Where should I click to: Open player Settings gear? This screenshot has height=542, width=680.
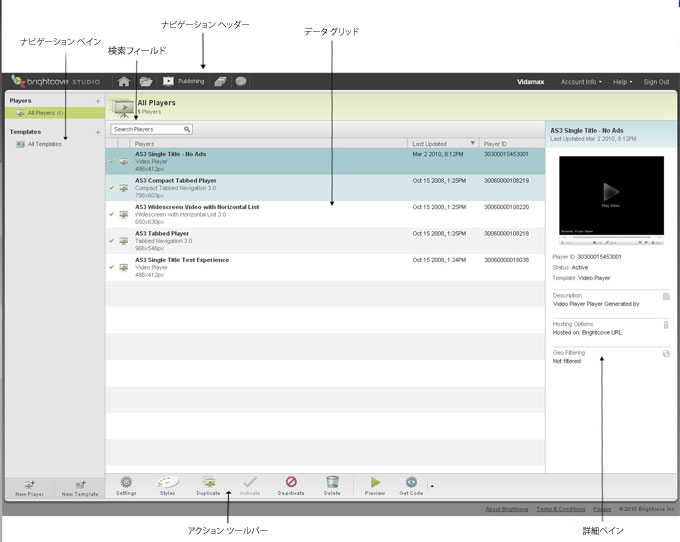click(126, 486)
